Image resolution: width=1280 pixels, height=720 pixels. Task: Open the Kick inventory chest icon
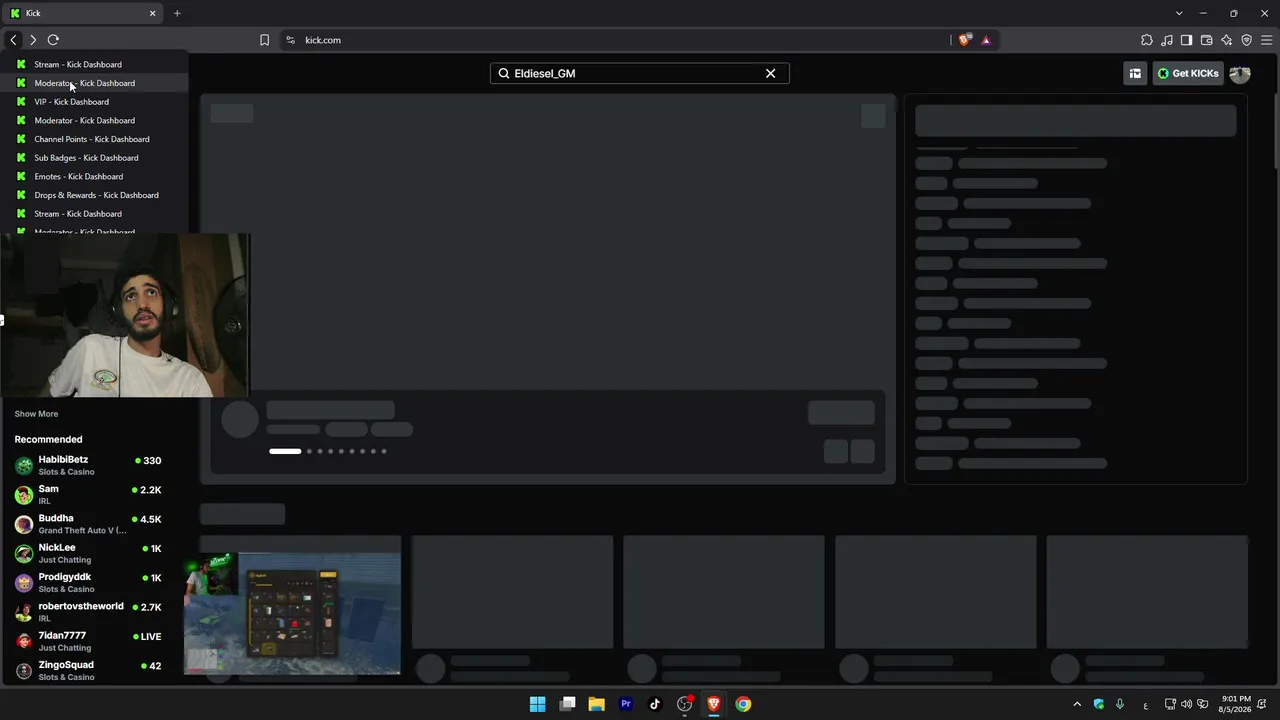1135,73
